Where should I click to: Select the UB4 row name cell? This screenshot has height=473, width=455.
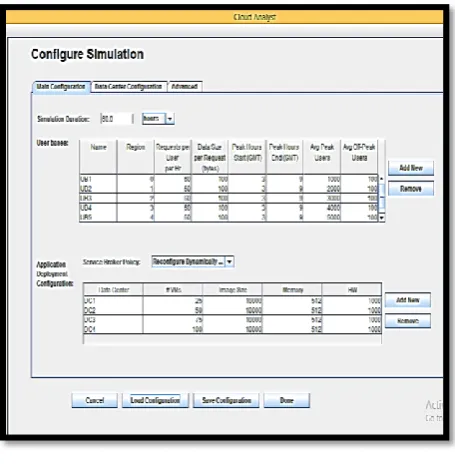point(98,208)
